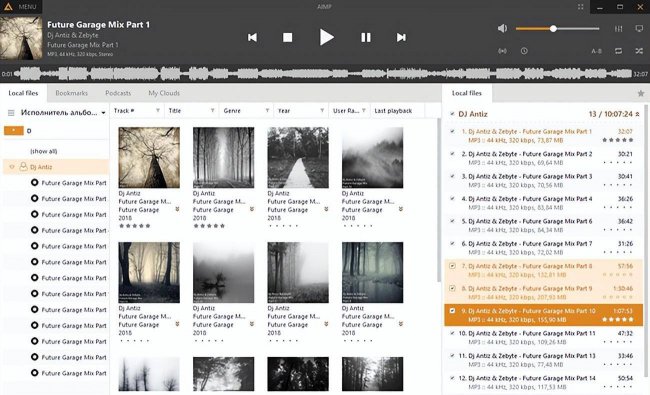Select track Future Garage Mix Part 11
Screen dimensions: 650x395
tap(543, 337)
